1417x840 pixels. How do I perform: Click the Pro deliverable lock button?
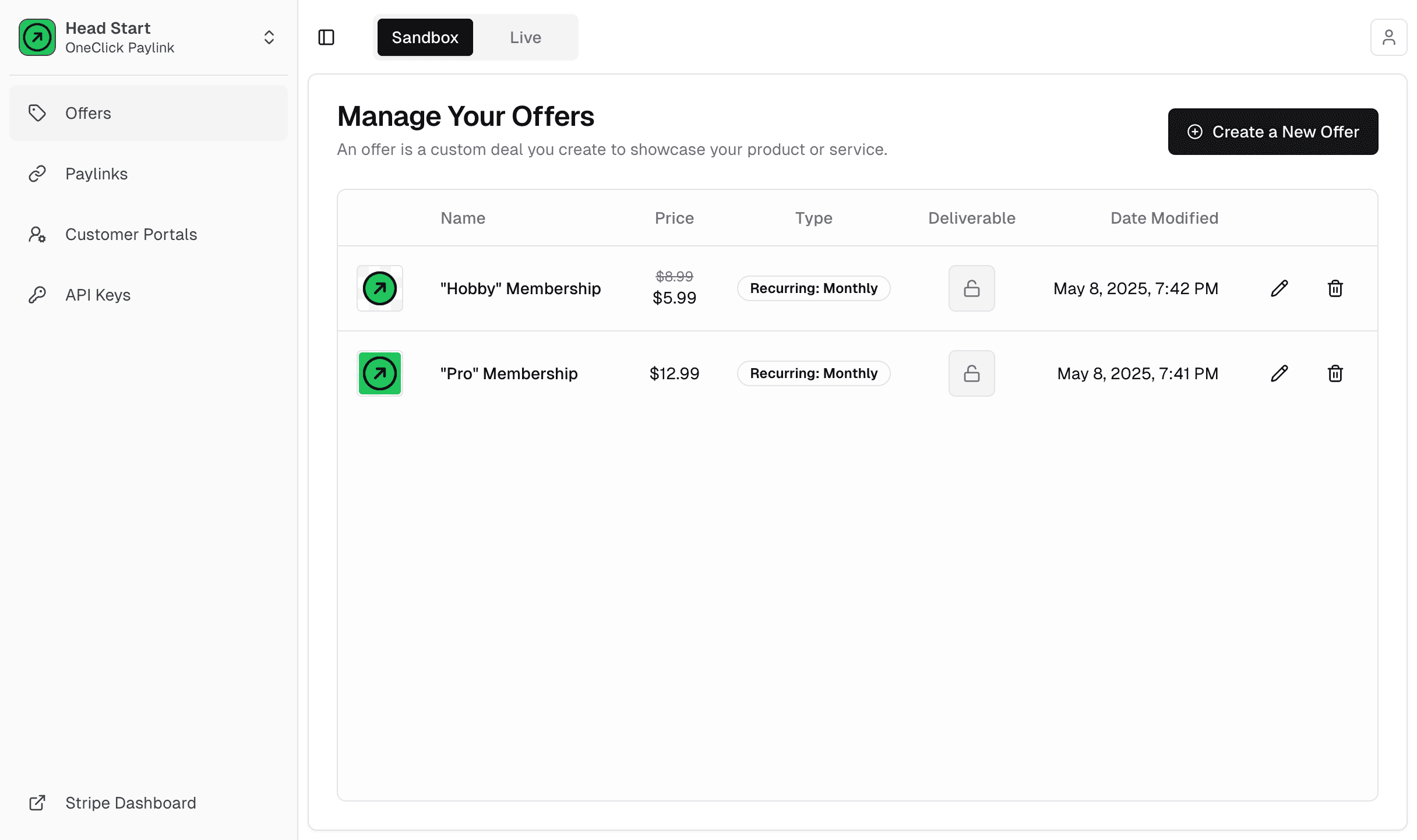click(972, 373)
